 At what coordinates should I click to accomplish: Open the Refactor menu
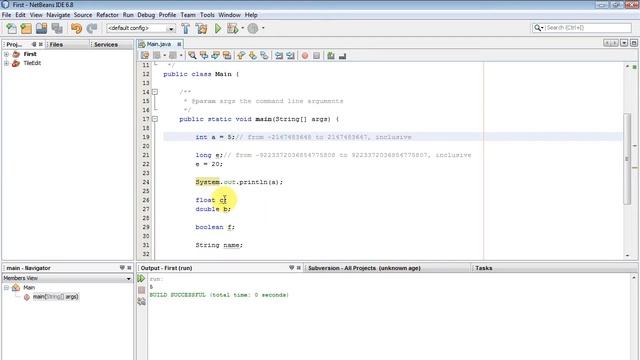(x=107, y=15)
